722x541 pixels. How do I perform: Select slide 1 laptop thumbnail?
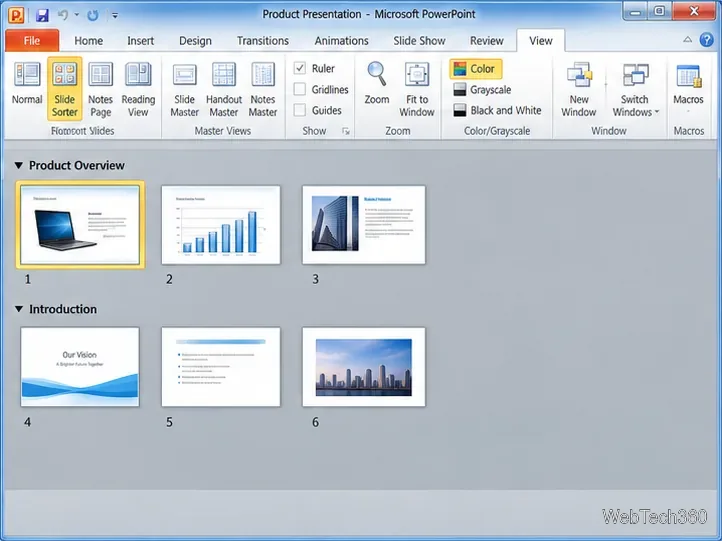80,225
